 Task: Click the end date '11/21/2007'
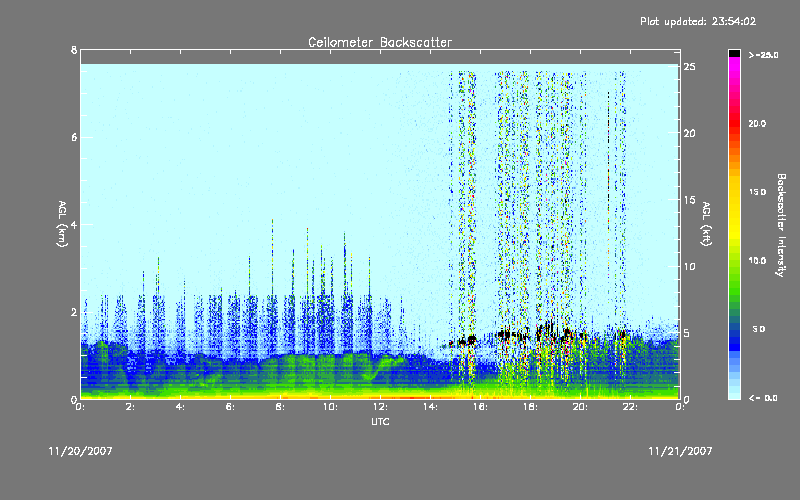pos(680,451)
